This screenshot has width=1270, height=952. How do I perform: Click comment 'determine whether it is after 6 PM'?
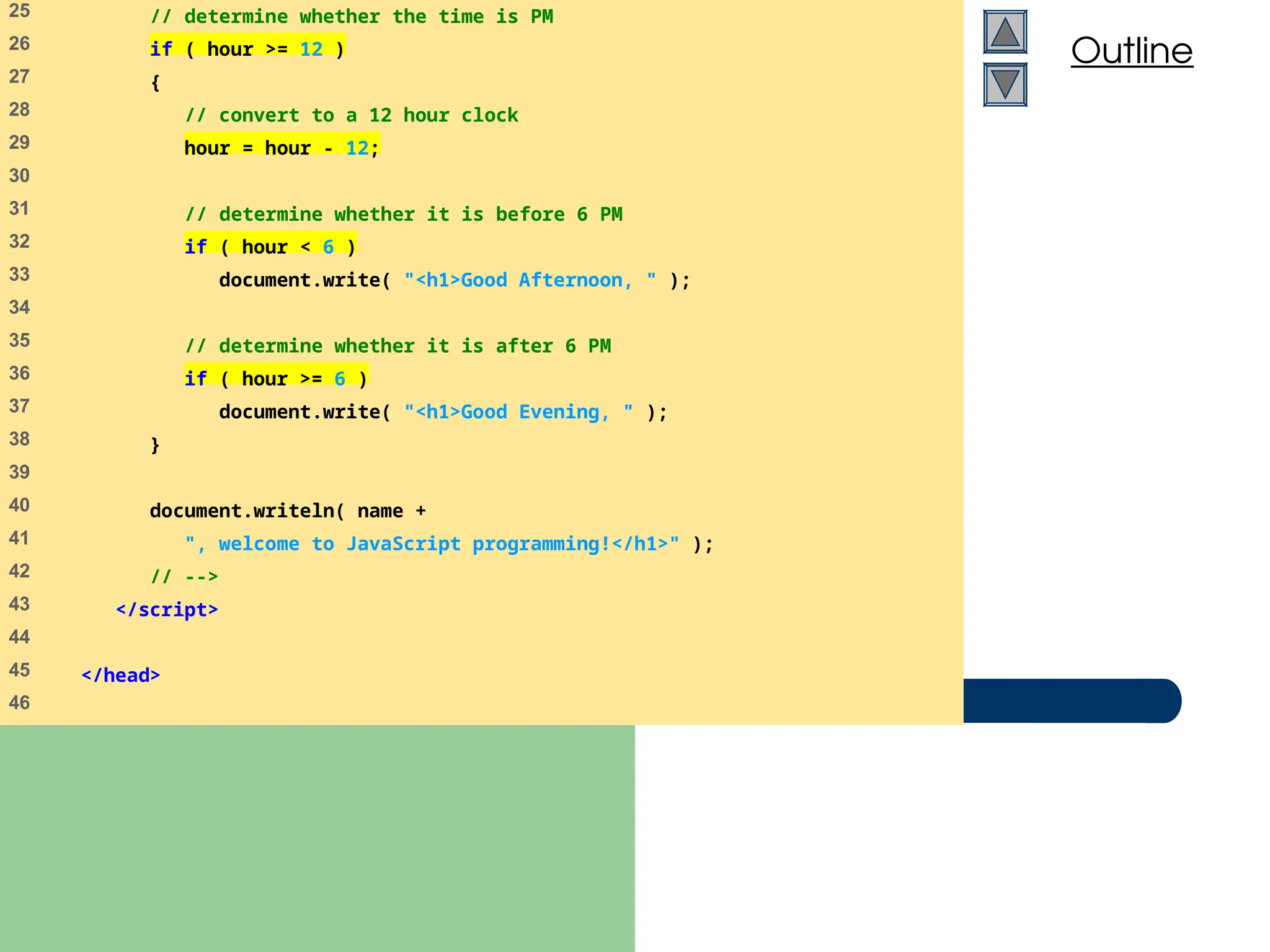(398, 346)
